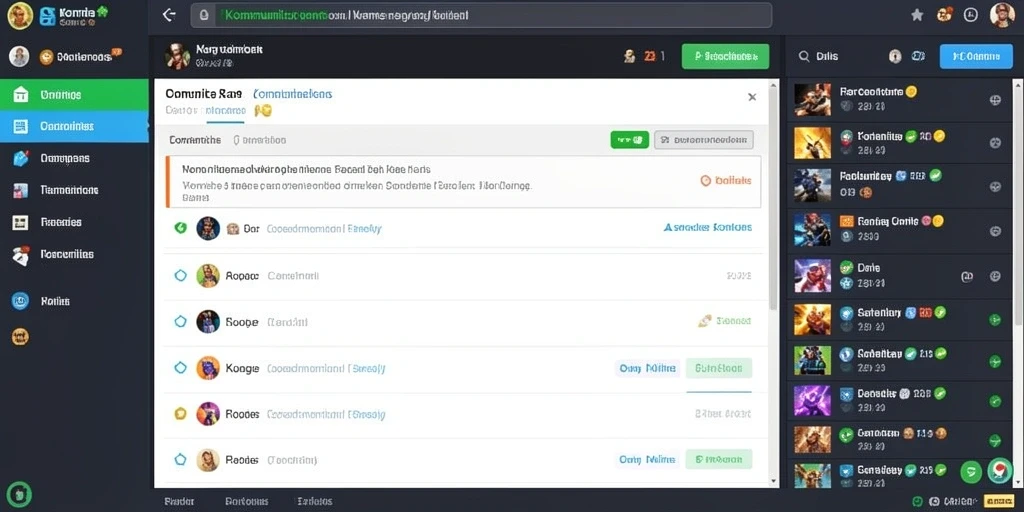Click the back arrow beside the address bar
Image resolution: width=1024 pixels, height=512 pixels.
point(169,15)
